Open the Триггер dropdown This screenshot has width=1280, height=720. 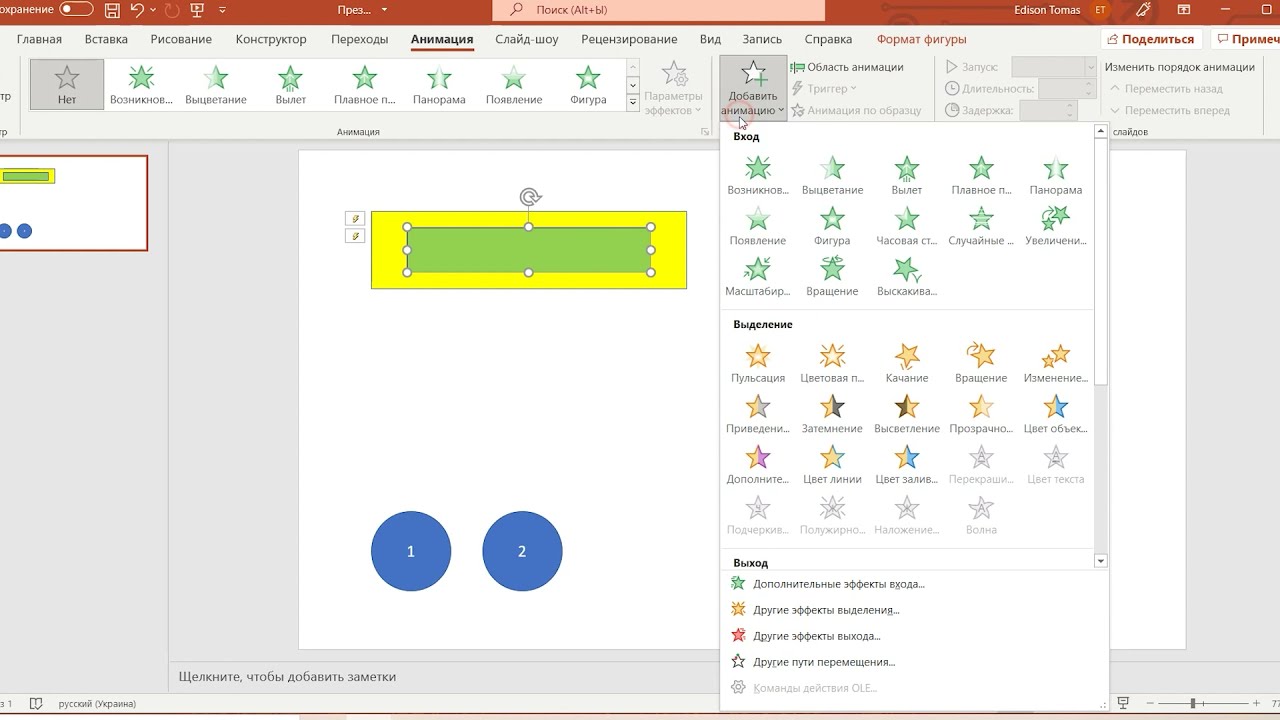825,89
